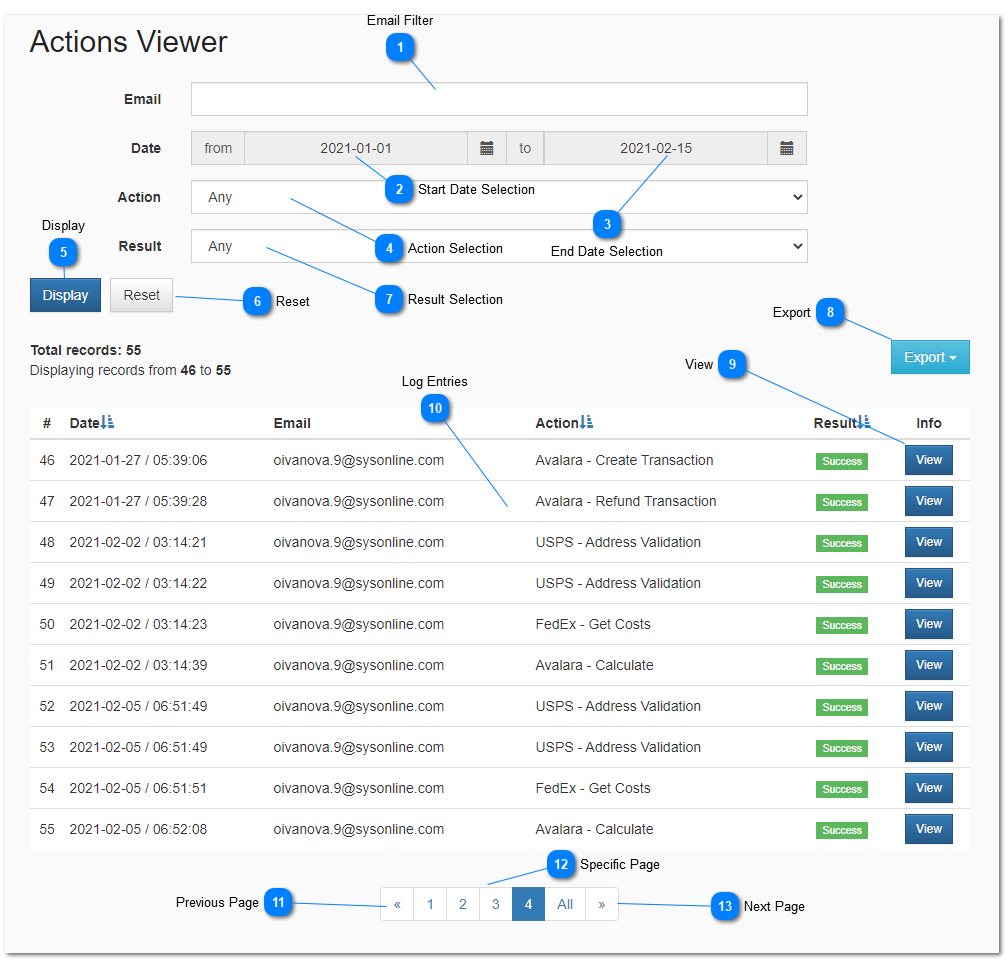Click 'FedEx - Get Costs' in row 54

click(593, 788)
